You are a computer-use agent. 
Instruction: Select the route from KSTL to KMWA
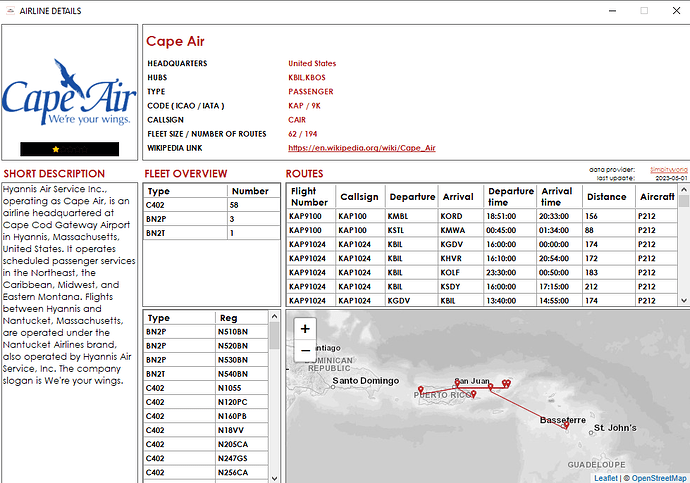point(482,230)
